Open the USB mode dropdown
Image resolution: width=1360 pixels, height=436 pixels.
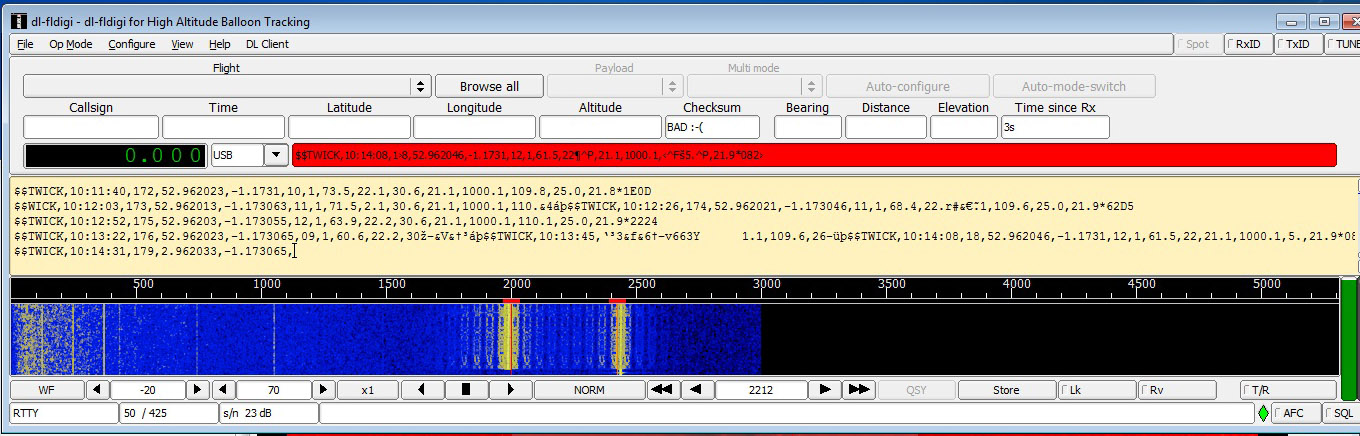pos(276,155)
